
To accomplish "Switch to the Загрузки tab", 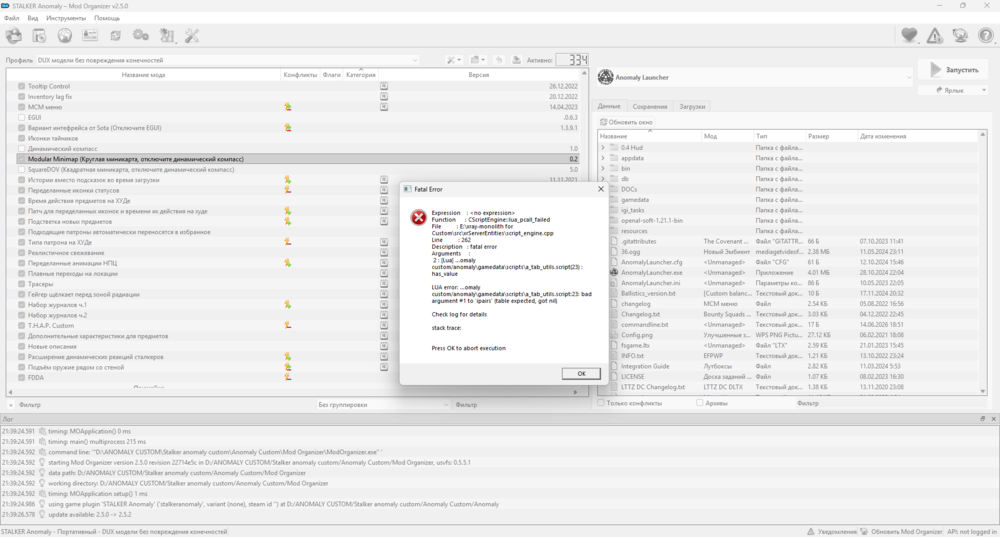I will pyautogui.click(x=692, y=107).
